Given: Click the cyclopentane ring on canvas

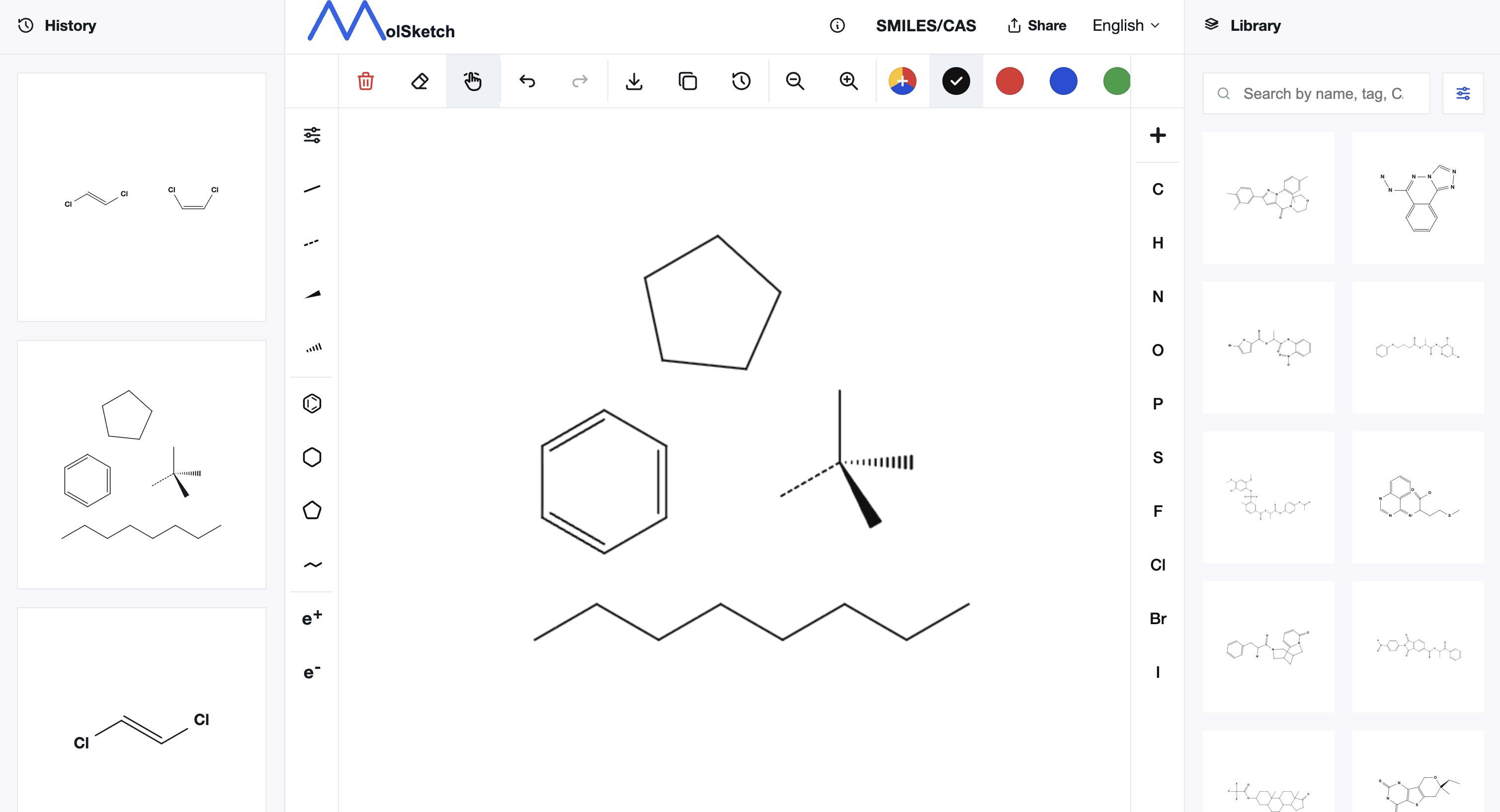Looking at the screenshot, I should click(712, 303).
